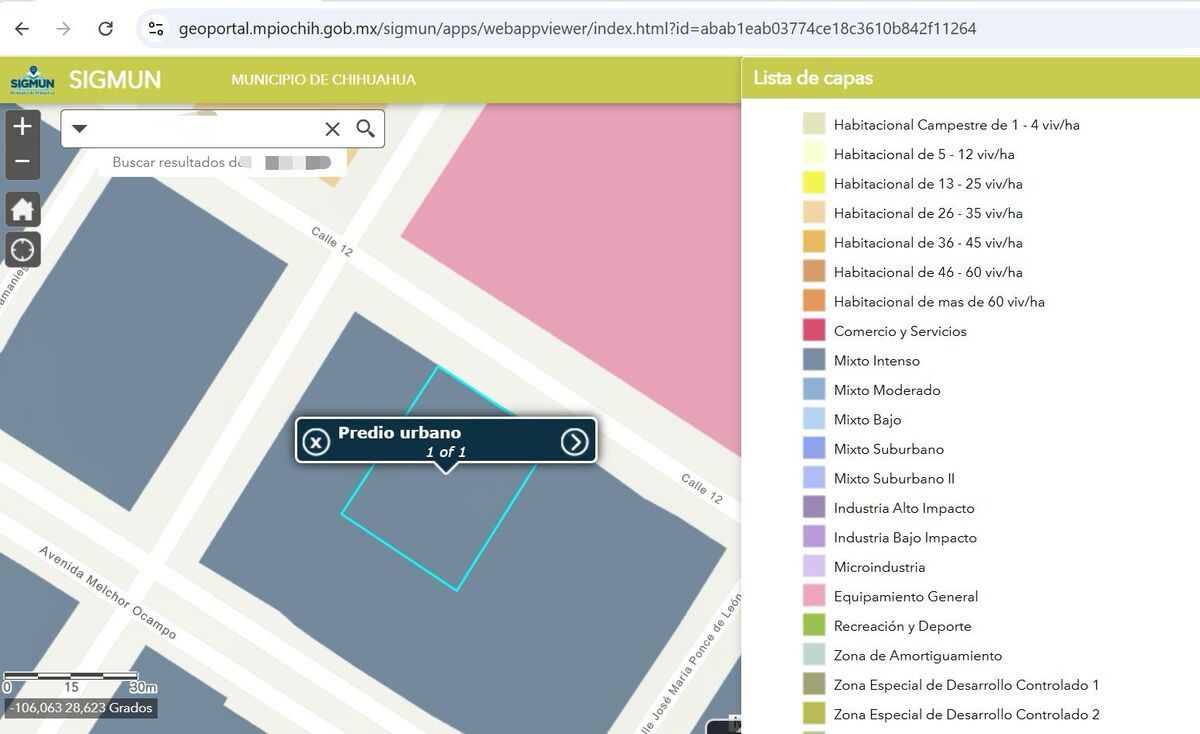Select Equipamiento General legend entry

pos(905,596)
